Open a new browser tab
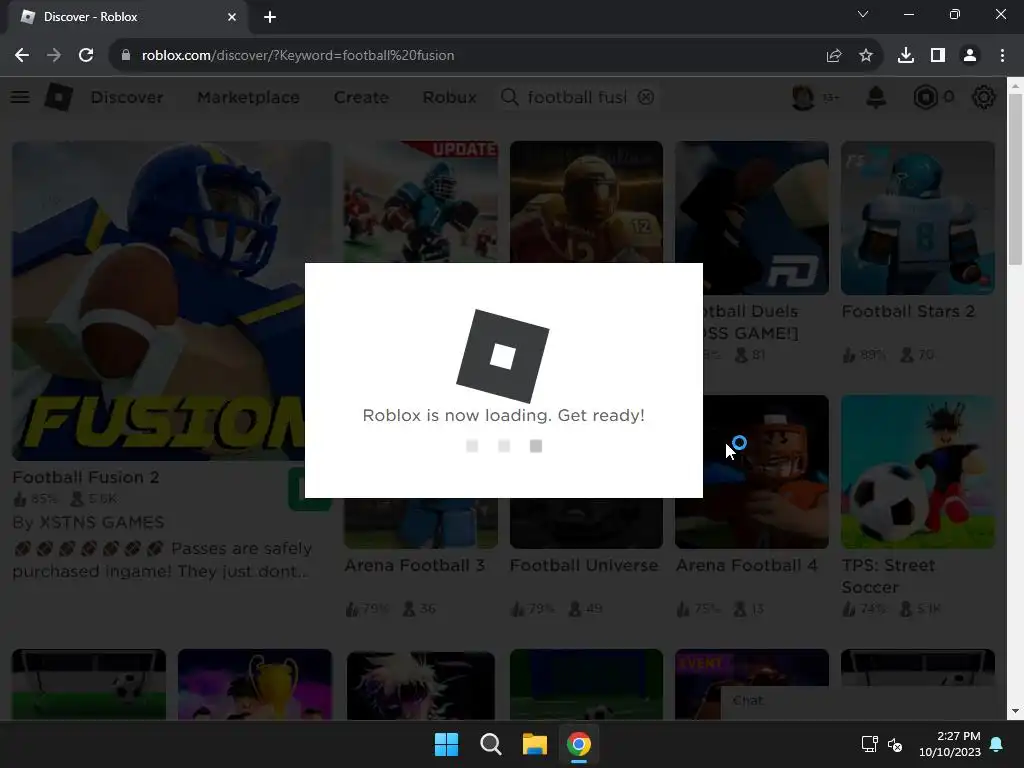 point(270,17)
